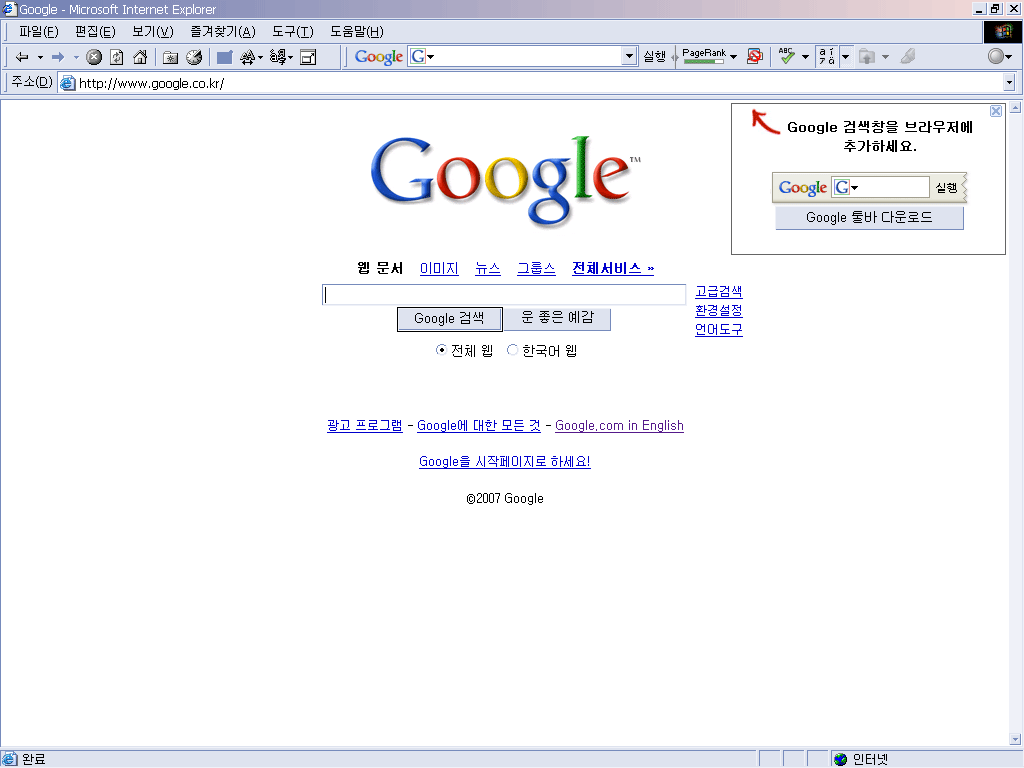
Task: Open the 이미지 search link
Action: coord(439,268)
